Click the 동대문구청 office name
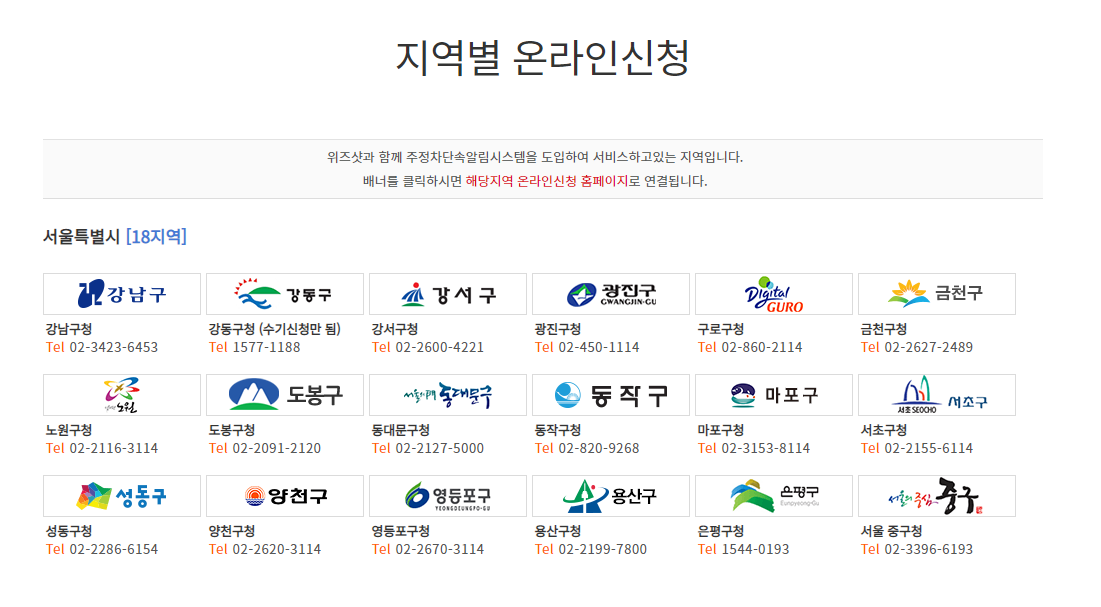The height and width of the screenshot is (607, 1101). tap(400, 430)
